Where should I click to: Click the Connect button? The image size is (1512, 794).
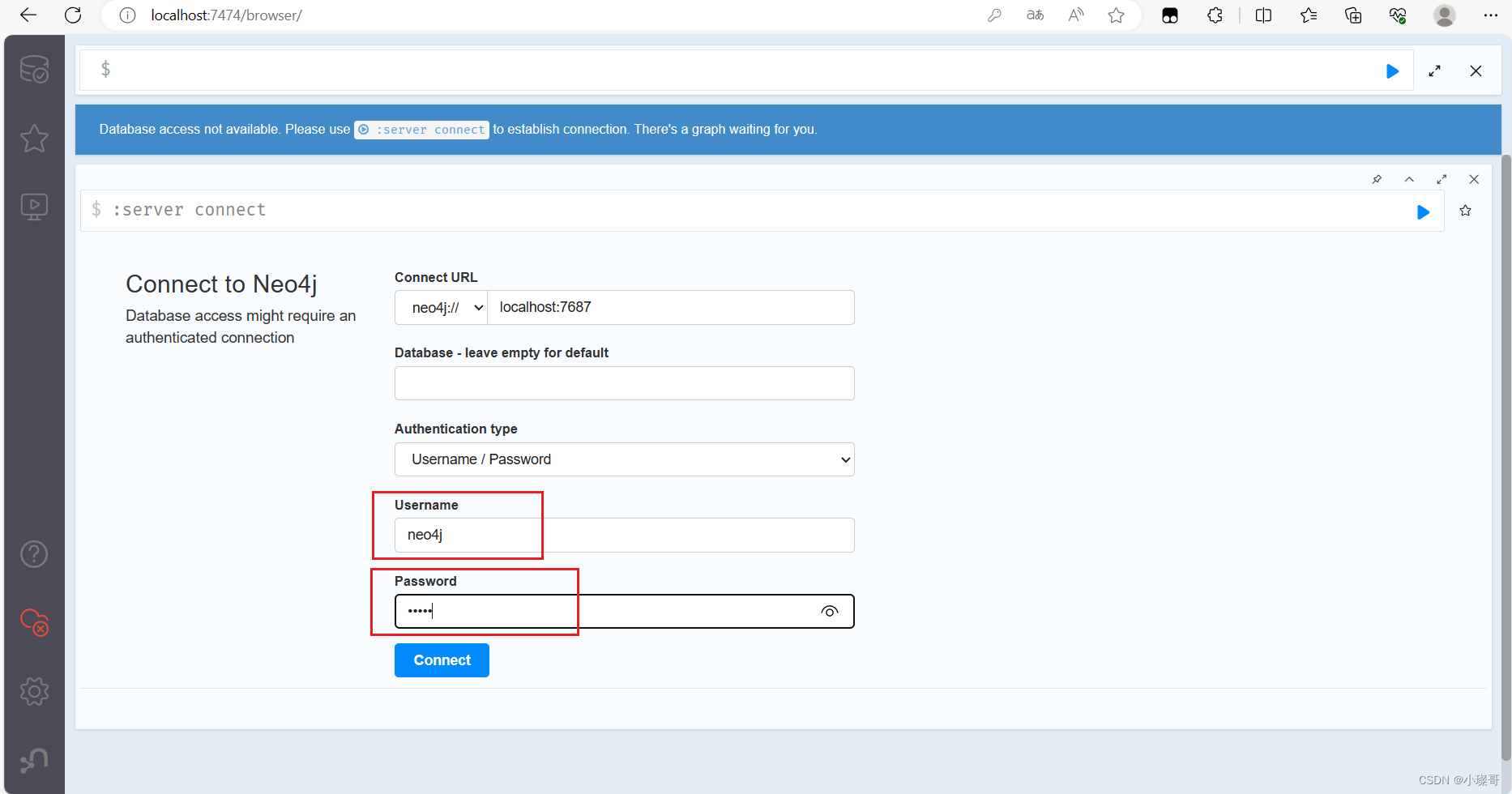click(x=442, y=660)
